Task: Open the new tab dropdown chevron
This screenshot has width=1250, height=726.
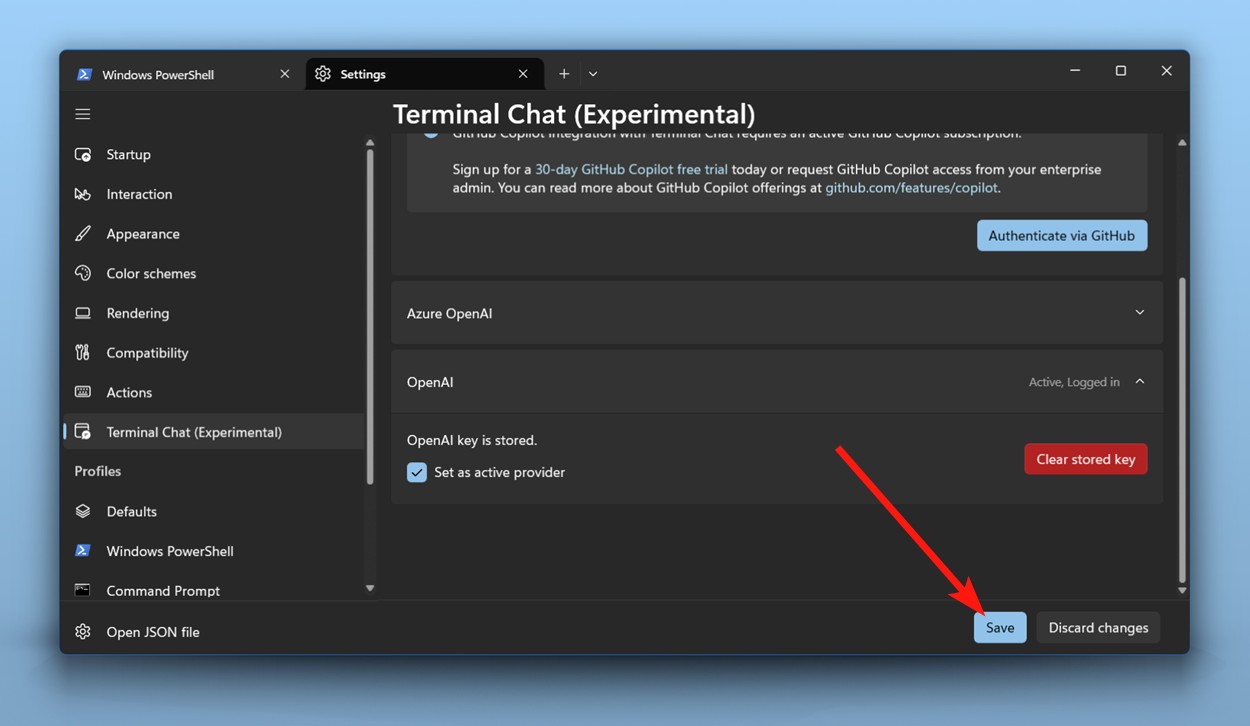Action: (x=592, y=73)
